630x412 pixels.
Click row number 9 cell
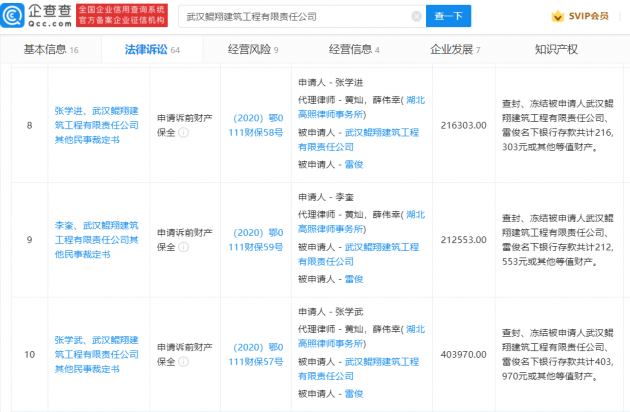pyautogui.click(x=29, y=240)
